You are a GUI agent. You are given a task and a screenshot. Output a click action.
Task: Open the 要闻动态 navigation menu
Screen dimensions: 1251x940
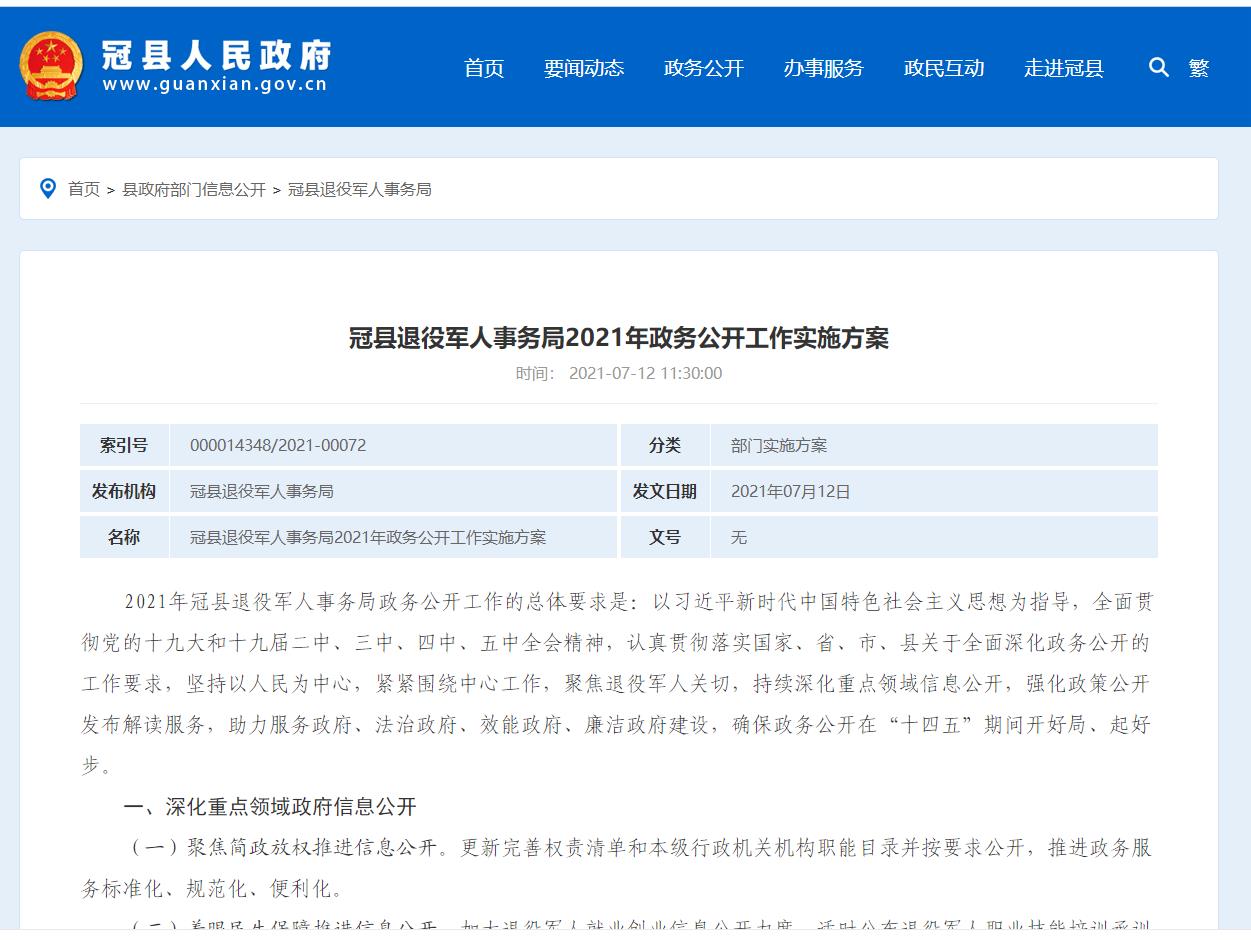(x=584, y=68)
